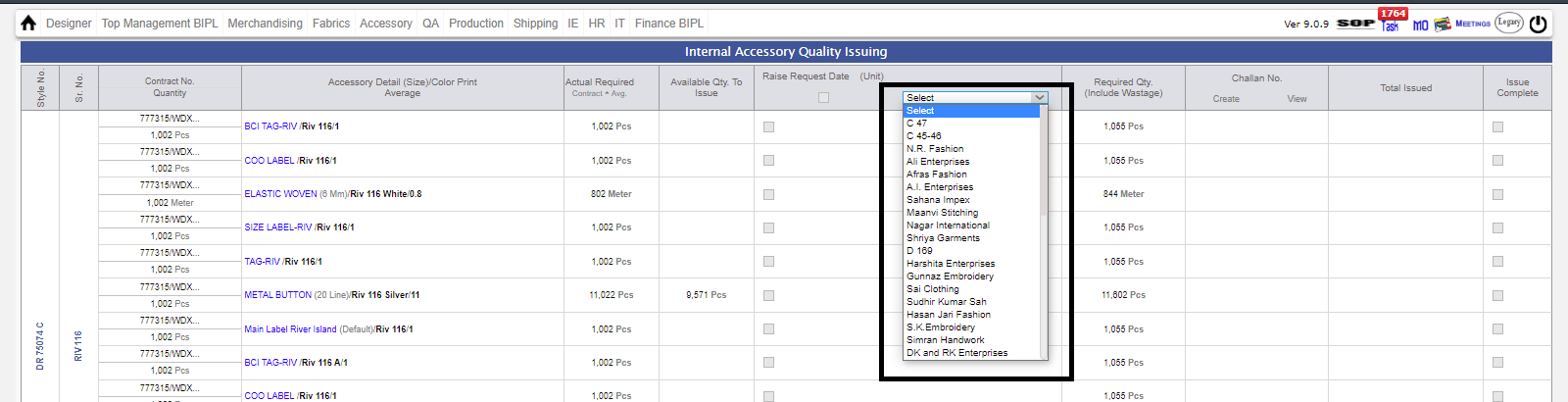Check Raise Request Date header checkbox
The height and width of the screenshot is (402, 1568).
click(823, 97)
